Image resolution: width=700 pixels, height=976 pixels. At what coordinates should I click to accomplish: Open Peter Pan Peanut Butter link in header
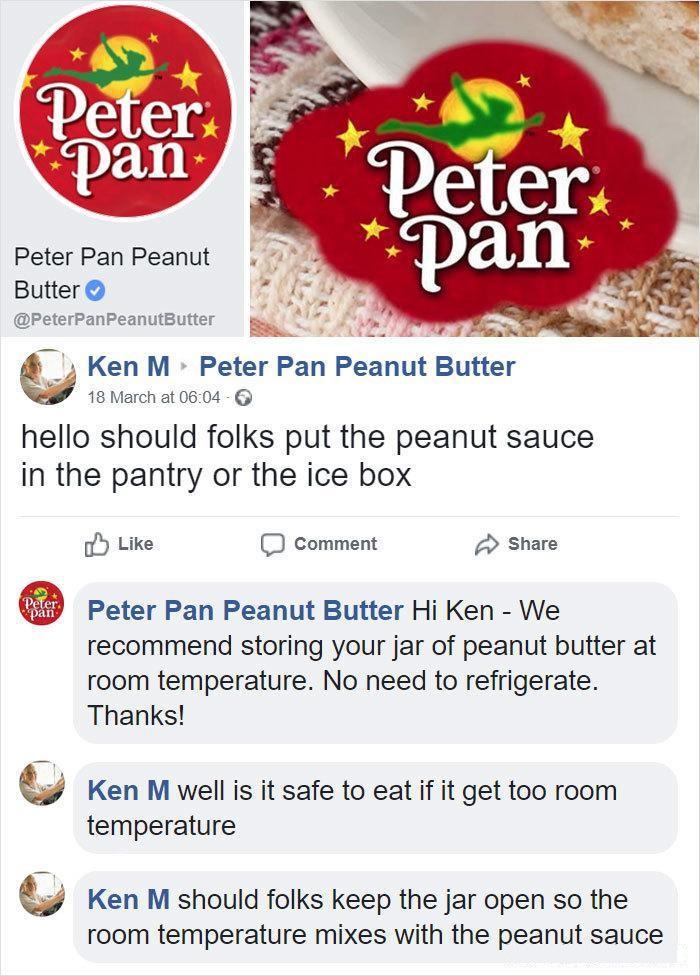coord(357,366)
